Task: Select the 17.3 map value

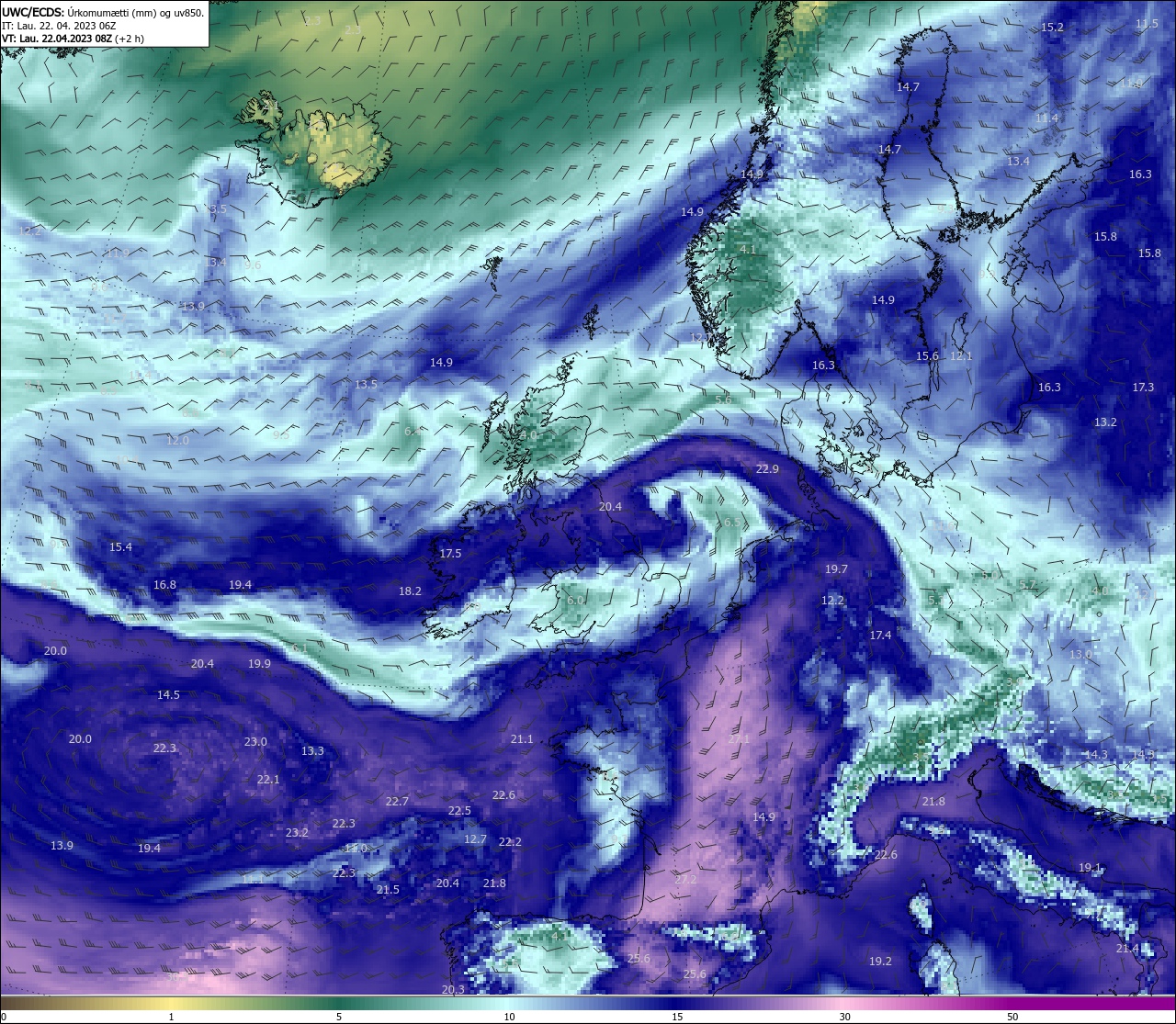Action: (x=1143, y=387)
